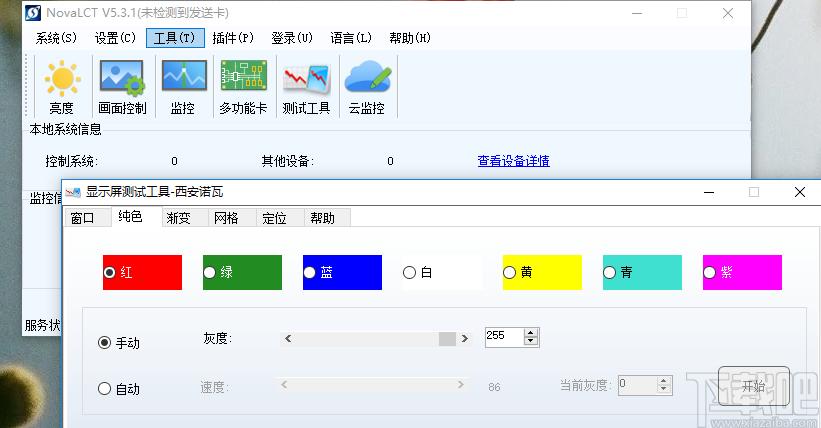The height and width of the screenshot is (428, 821).
Task: Switch to the 纯色 tab
Action: coord(136,216)
